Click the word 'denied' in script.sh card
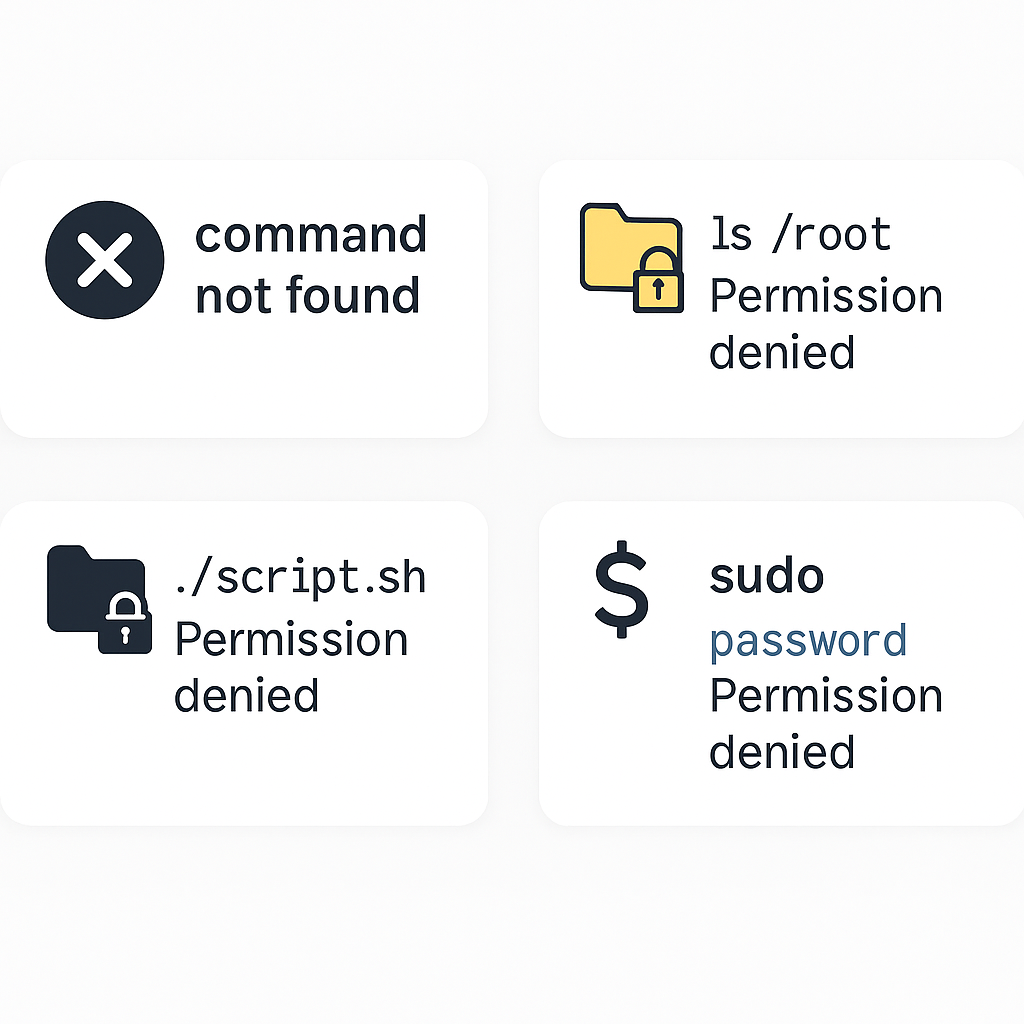The width and height of the screenshot is (1024, 1024). coord(246,695)
